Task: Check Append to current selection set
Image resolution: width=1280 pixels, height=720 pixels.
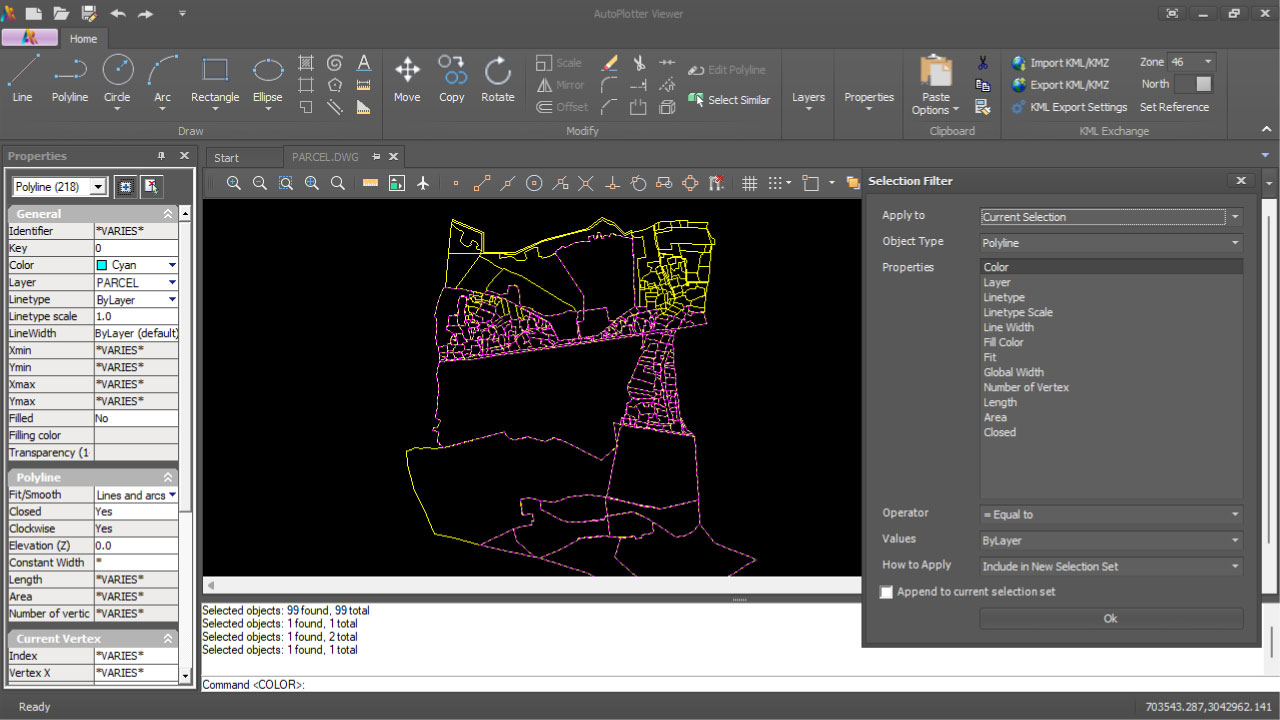Action: [886, 592]
